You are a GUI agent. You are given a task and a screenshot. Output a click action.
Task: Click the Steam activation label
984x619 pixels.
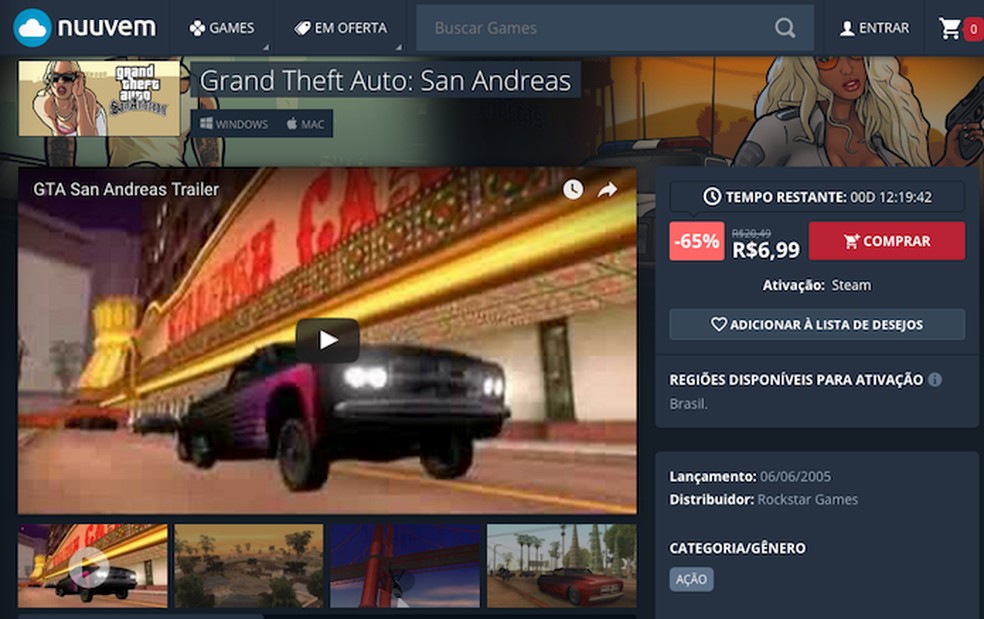851,285
